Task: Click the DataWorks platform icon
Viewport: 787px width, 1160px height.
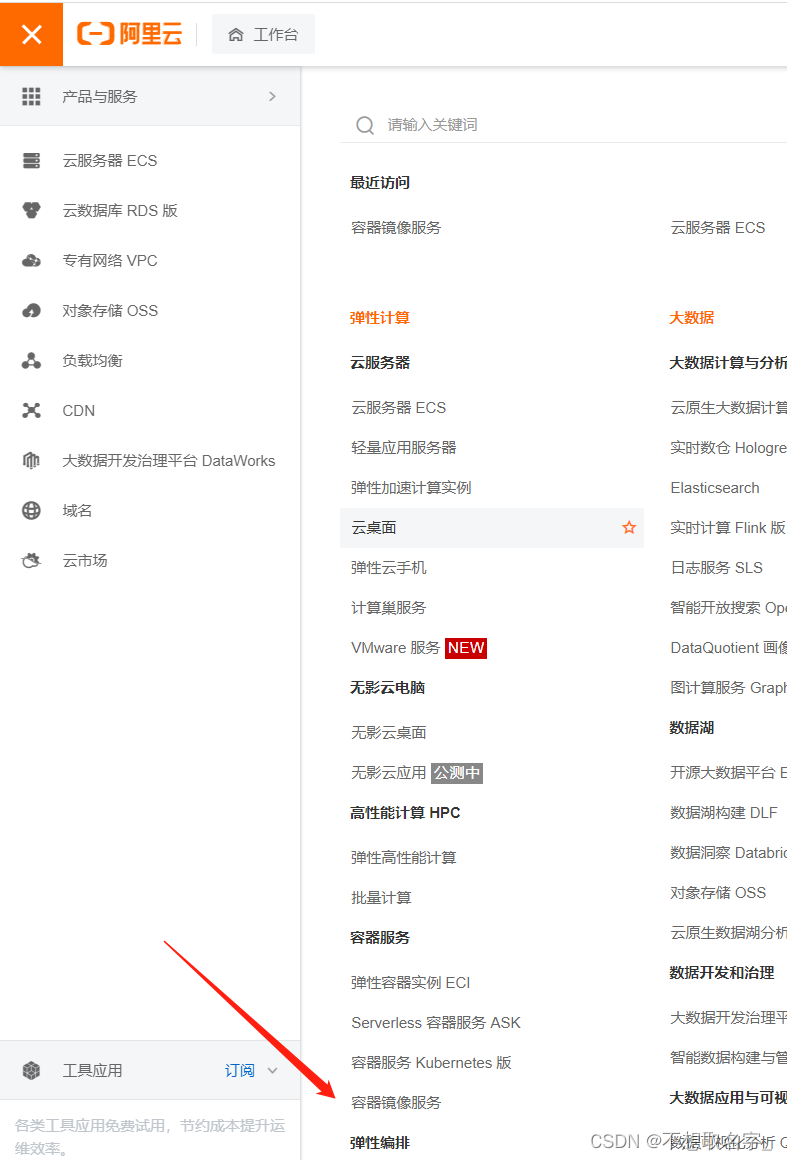Action: 31,460
